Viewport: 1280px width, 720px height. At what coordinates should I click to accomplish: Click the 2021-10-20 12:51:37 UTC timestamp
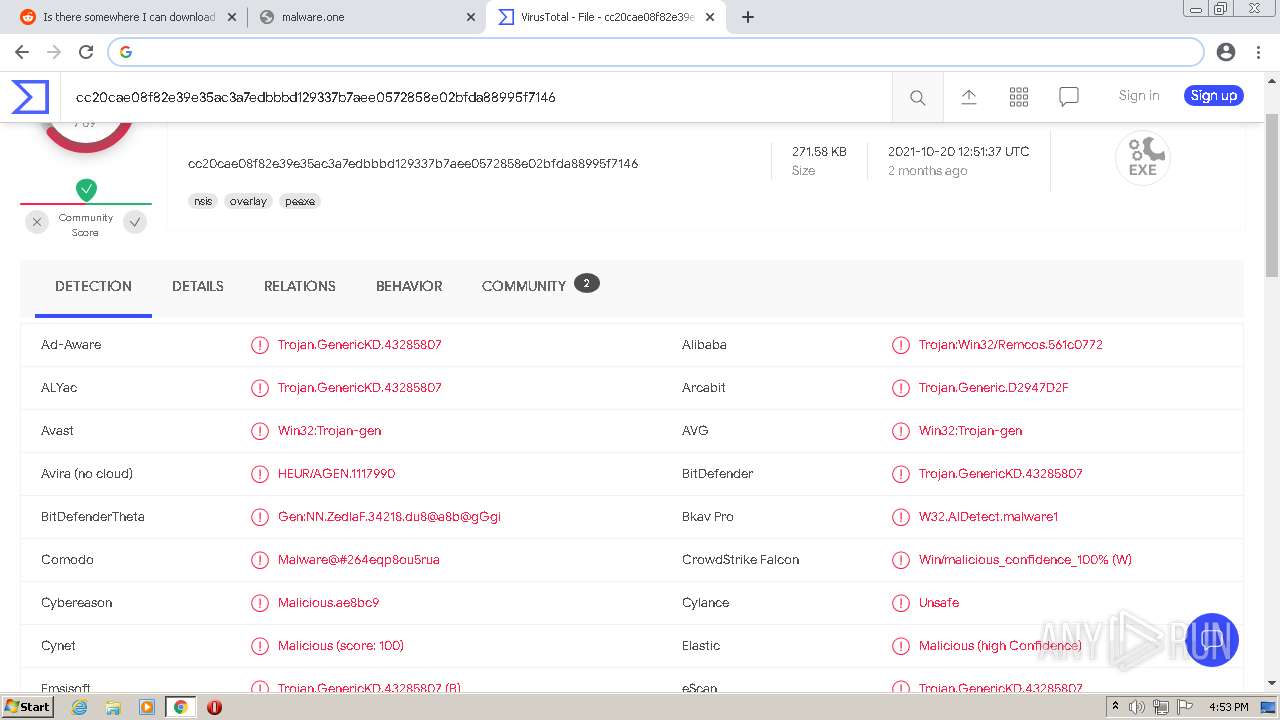pyautogui.click(x=958, y=152)
